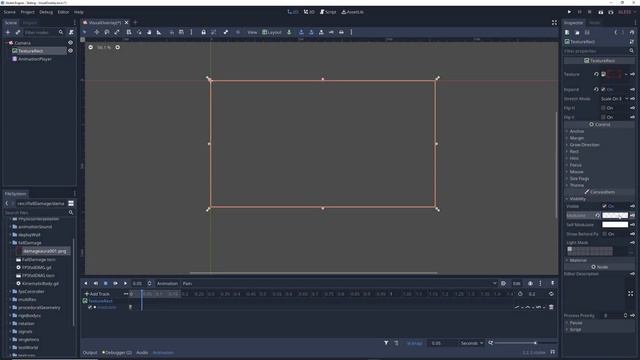Zoom in the canvas viewport
This screenshot has width=640, height=360.
118,47
